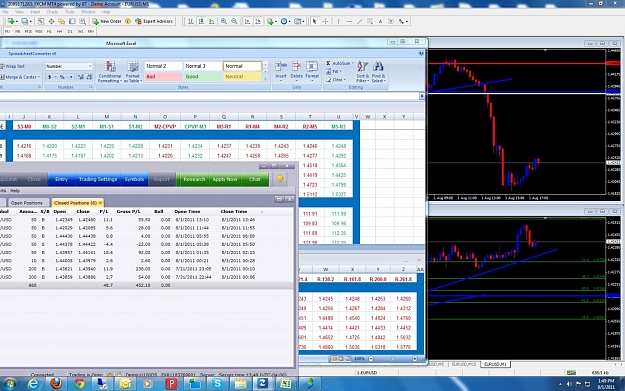
Task: Choose the Crosshair tool in MT4
Action: 325,21
